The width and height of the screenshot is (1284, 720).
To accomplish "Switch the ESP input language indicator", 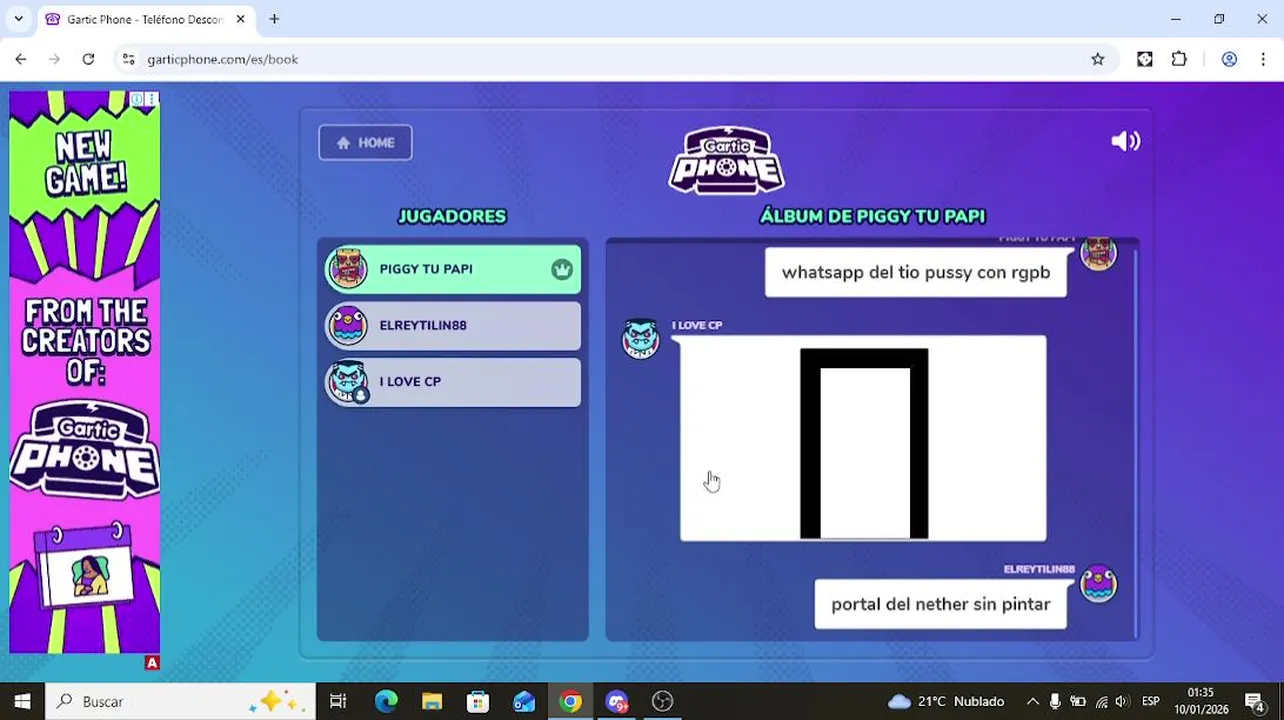I will point(1151,701).
